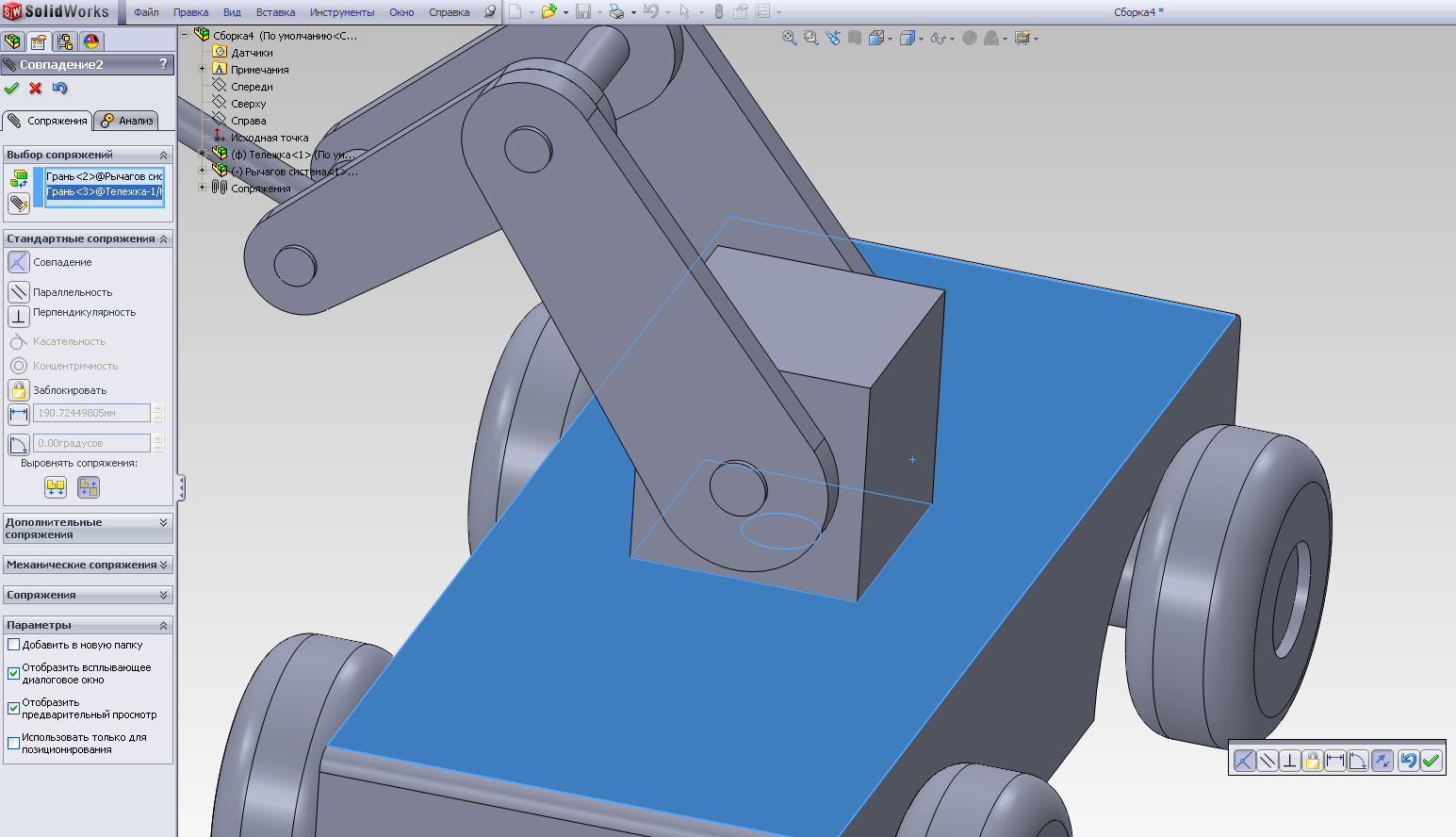The height and width of the screenshot is (837, 1456).
Task: Switch to the Сопряжения tab
Action: 47,121
